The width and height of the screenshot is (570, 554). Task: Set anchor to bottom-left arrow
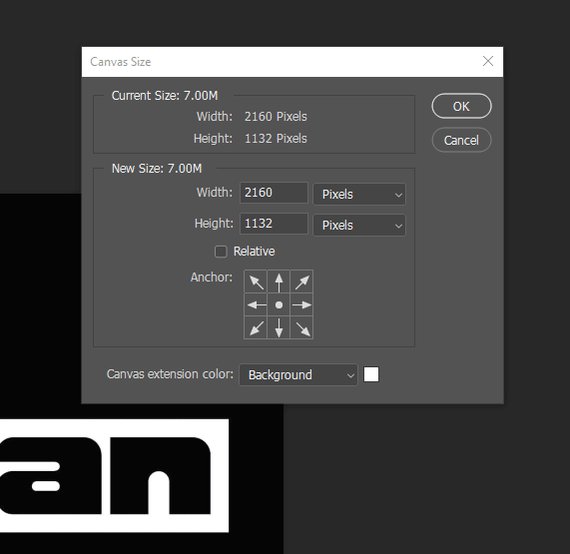coord(256,328)
